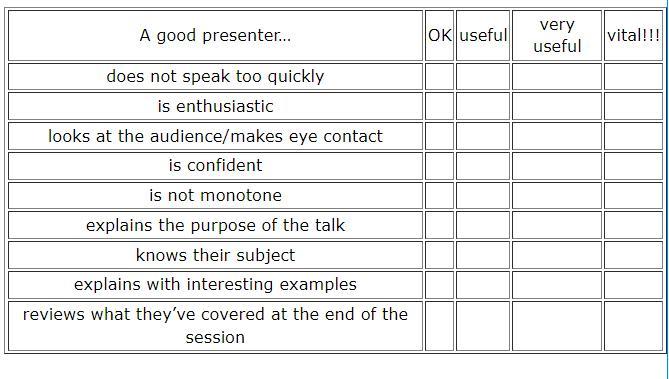Mark OK for 'does not speak too quickly'
The image size is (669, 379).
point(439,76)
